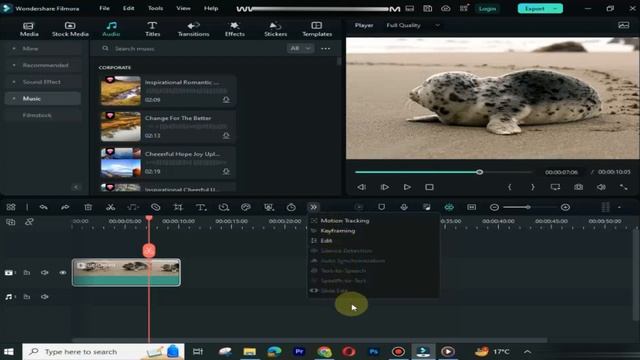Collapse the audio category sidebar
Screen dimensions: 640x360
click(x=76, y=187)
